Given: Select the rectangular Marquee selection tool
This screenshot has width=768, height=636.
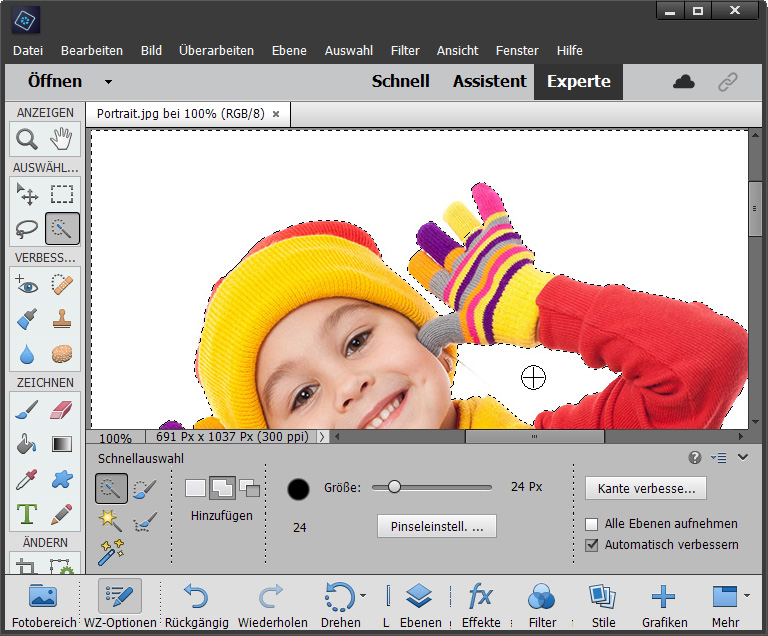Looking at the screenshot, I should pos(62,195).
